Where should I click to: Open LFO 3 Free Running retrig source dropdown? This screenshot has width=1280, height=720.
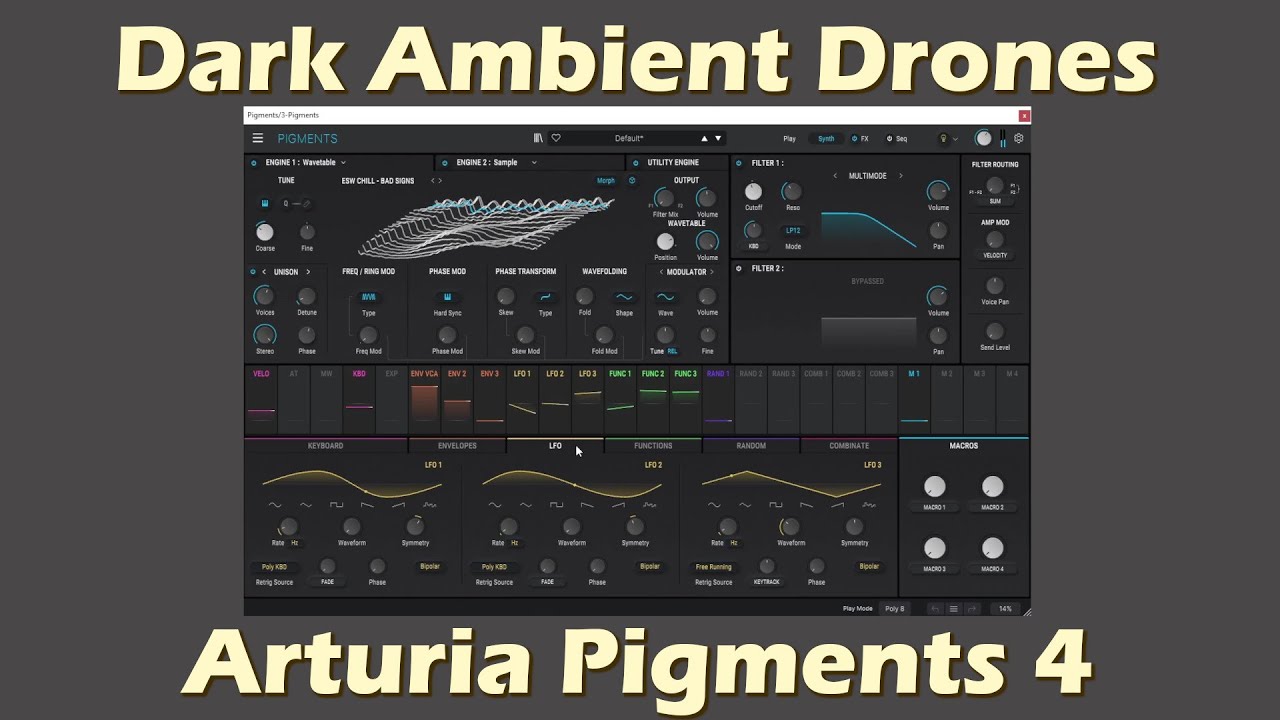(714, 567)
